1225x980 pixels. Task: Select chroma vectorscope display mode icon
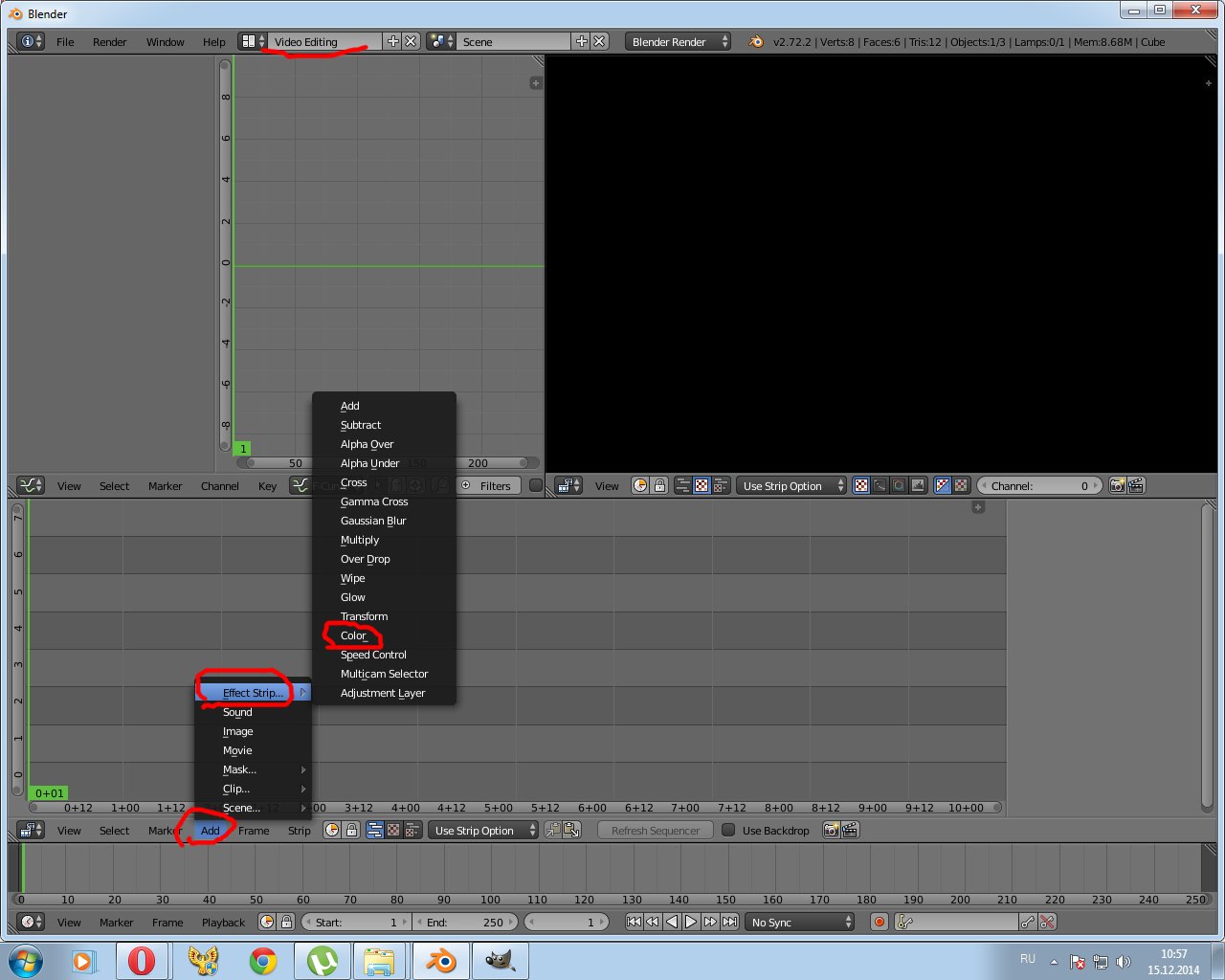pyautogui.click(x=899, y=485)
